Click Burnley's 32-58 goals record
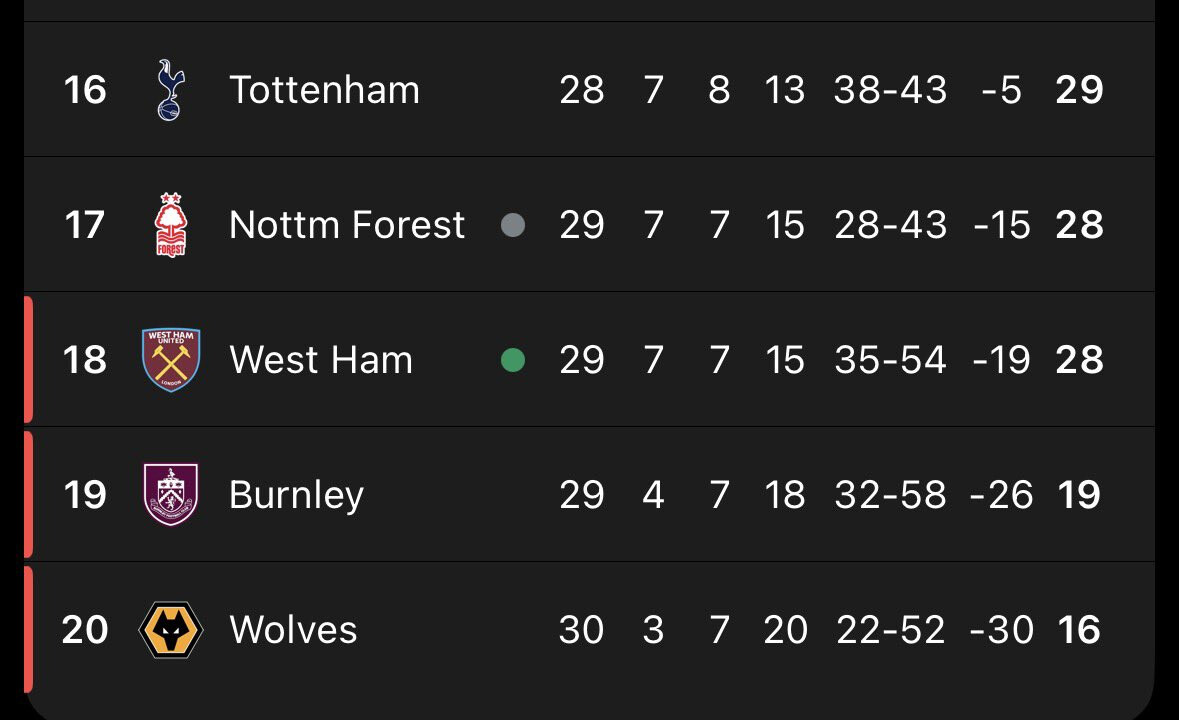Image resolution: width=1179 pixels, height=720 pixels. pos(890,495)
